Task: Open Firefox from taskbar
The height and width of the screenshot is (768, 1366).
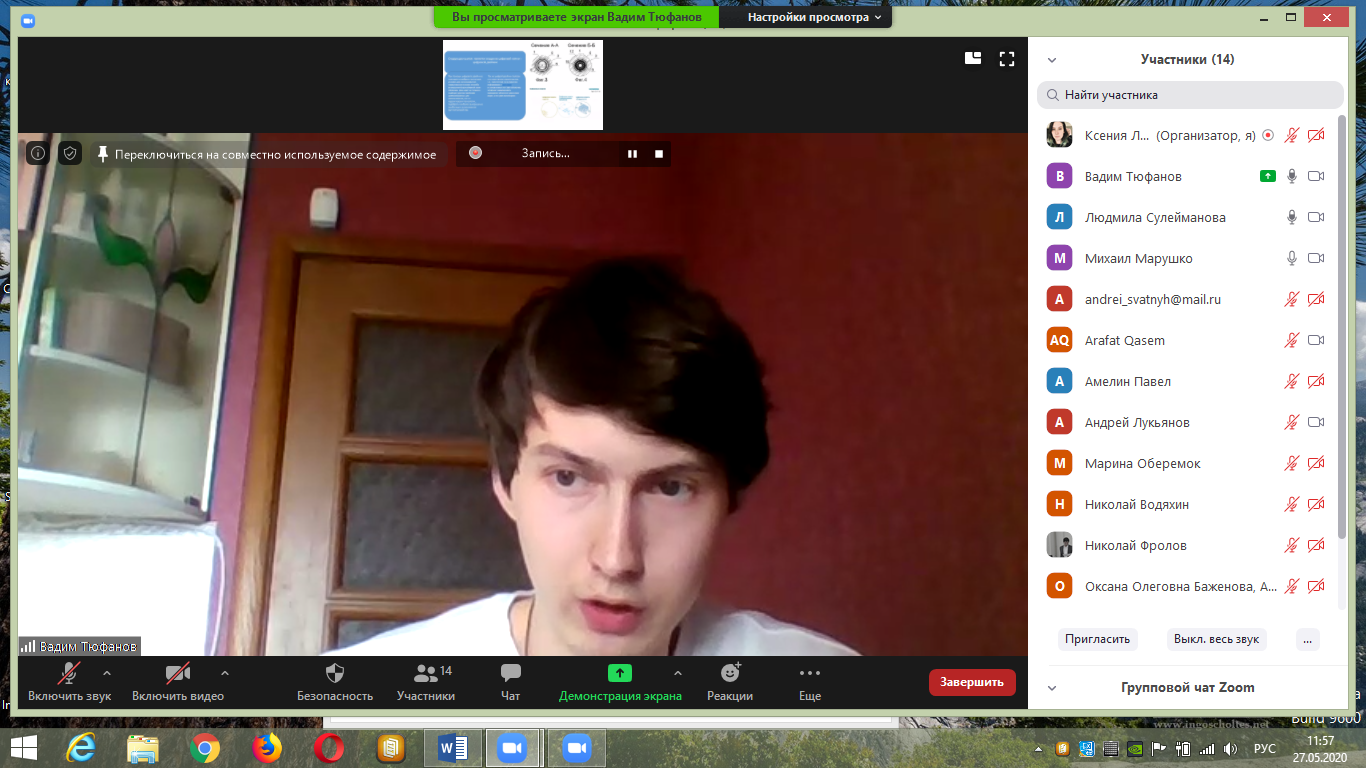Action: tap(266, 747)
